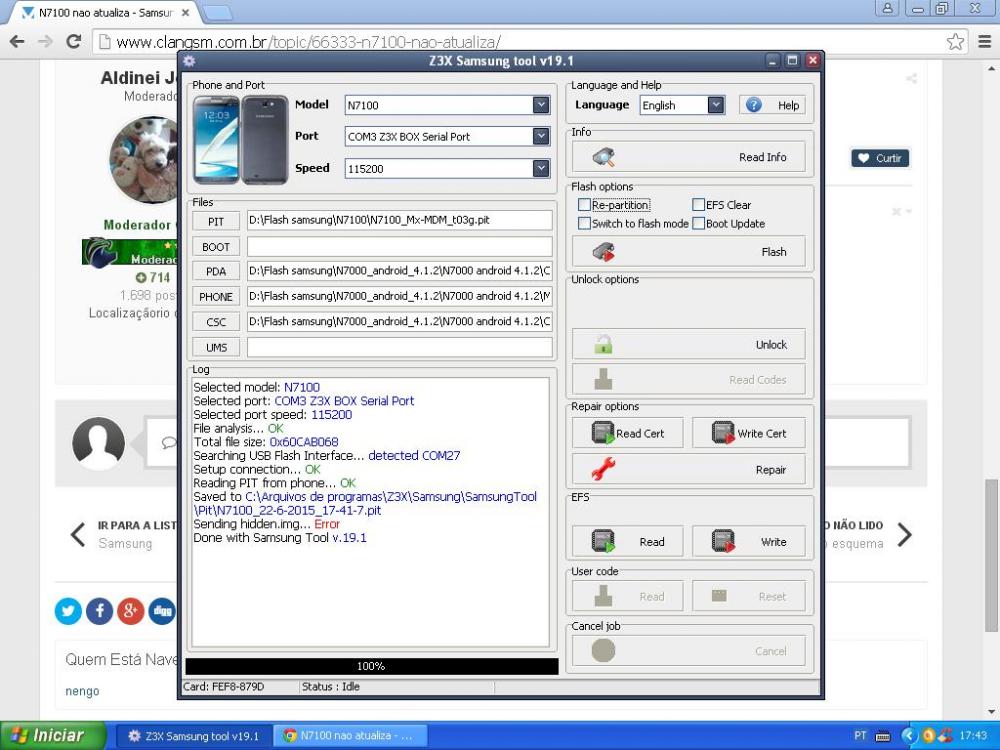This screenshot has width=1000, height=750.
Task: Switch to the N7100 nao atualiza browser tab
Action: click(x=105, y=13)
